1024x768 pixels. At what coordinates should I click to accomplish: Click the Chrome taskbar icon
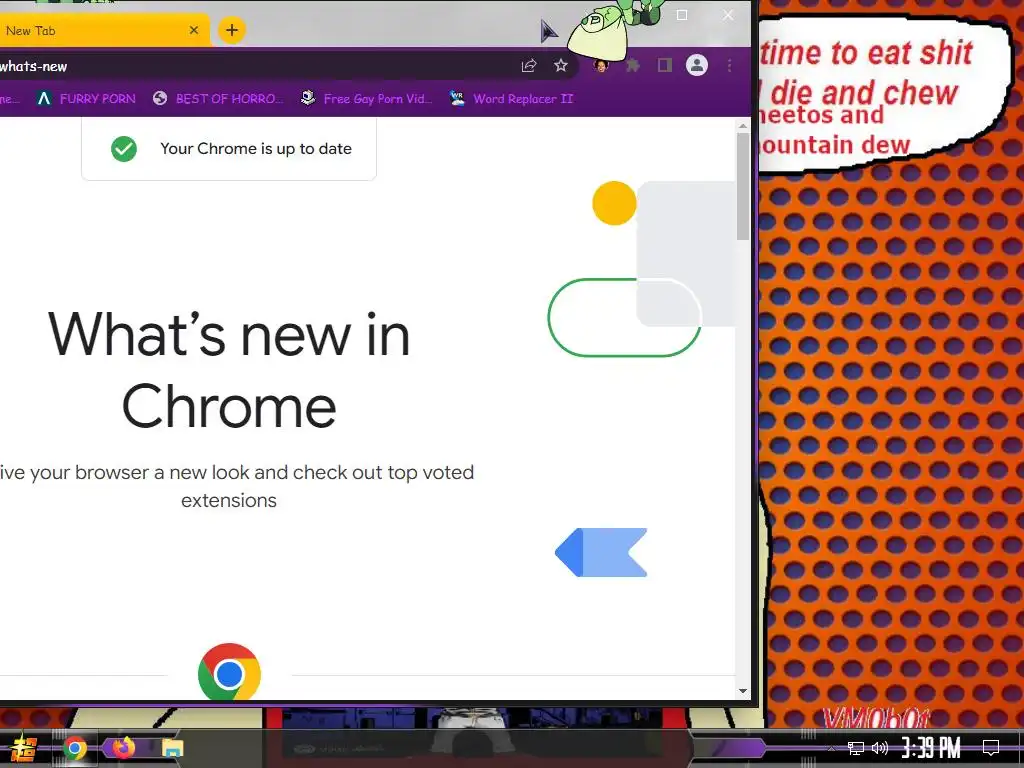[x=75, y=748]
